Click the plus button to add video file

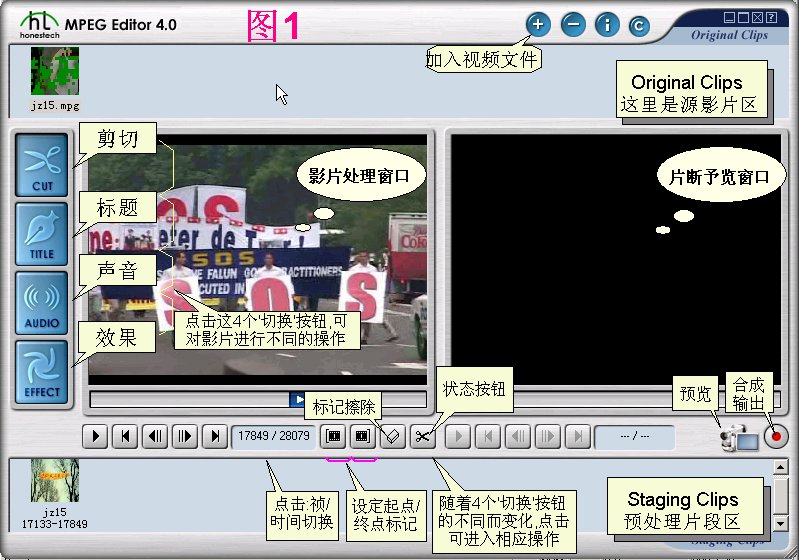(538, 24)
